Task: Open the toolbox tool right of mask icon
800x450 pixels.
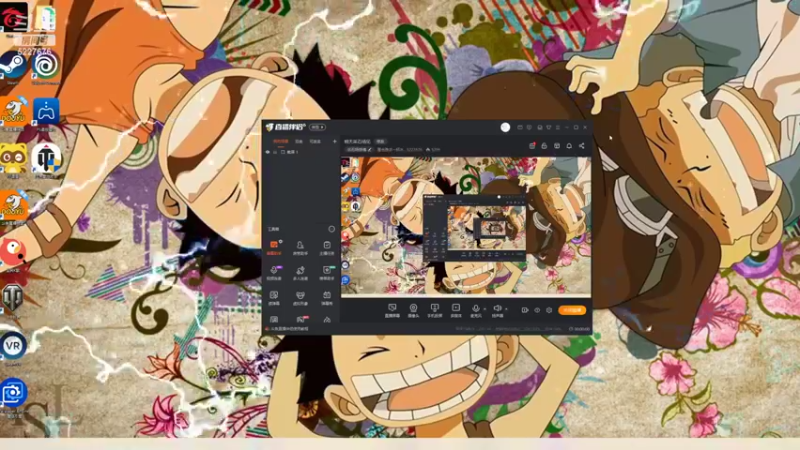Action: [x=327, y=297]
